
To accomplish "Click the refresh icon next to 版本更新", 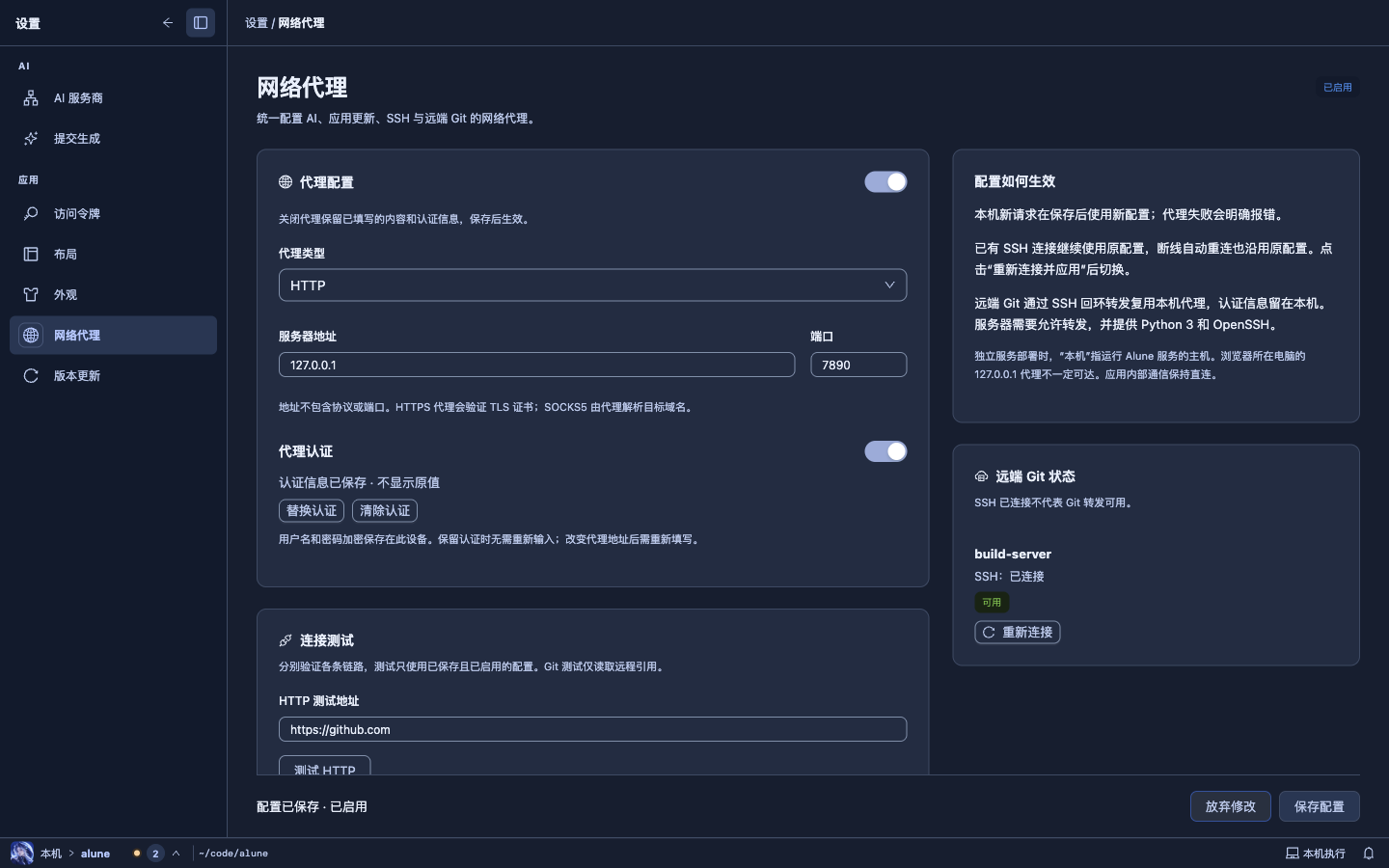I will click(x=31, y=376).
